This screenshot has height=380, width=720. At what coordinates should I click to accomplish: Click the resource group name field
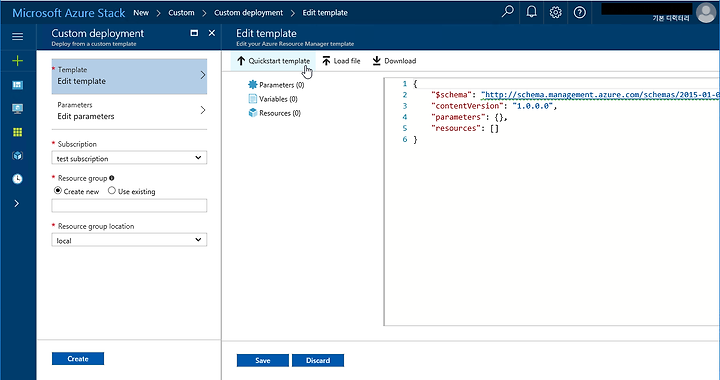pos(129,206)
